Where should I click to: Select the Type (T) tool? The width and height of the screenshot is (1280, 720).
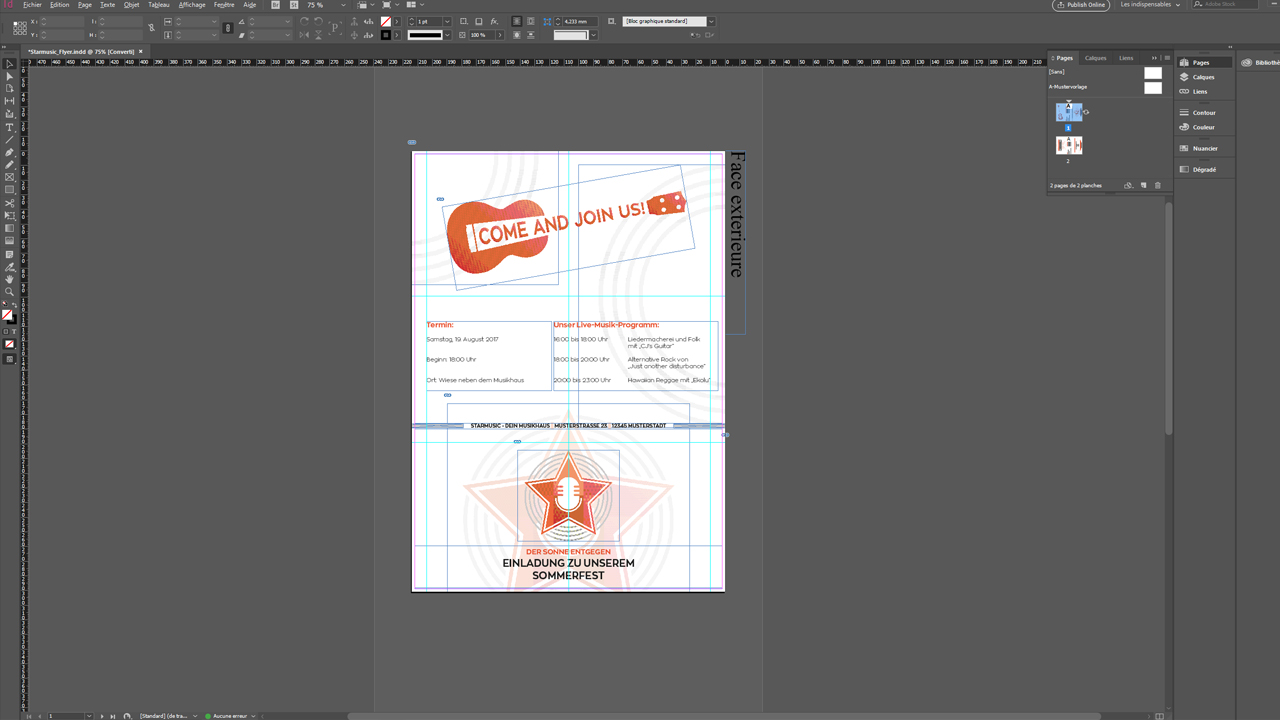(x=10, y=127)
